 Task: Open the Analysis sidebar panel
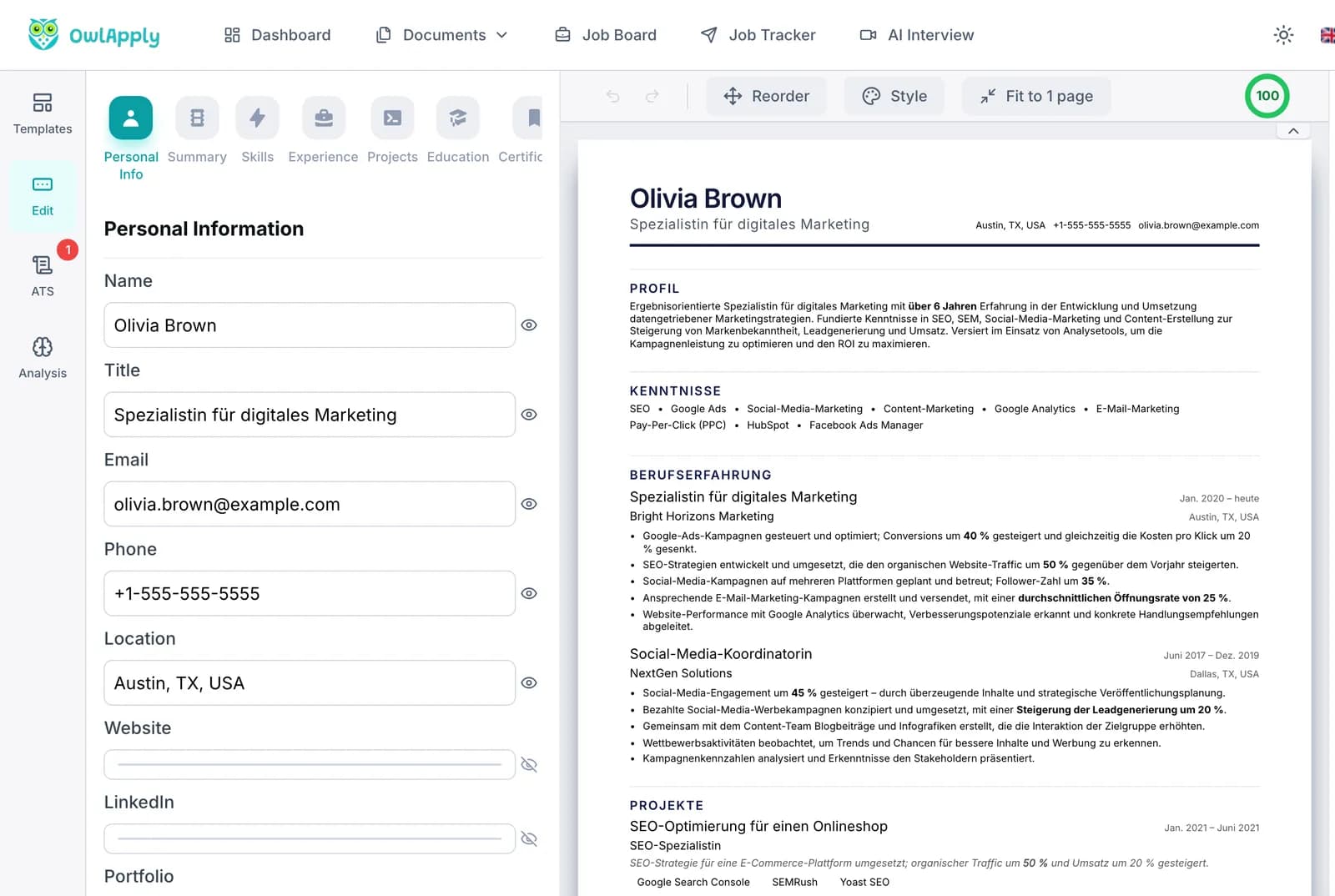point(43,358)
